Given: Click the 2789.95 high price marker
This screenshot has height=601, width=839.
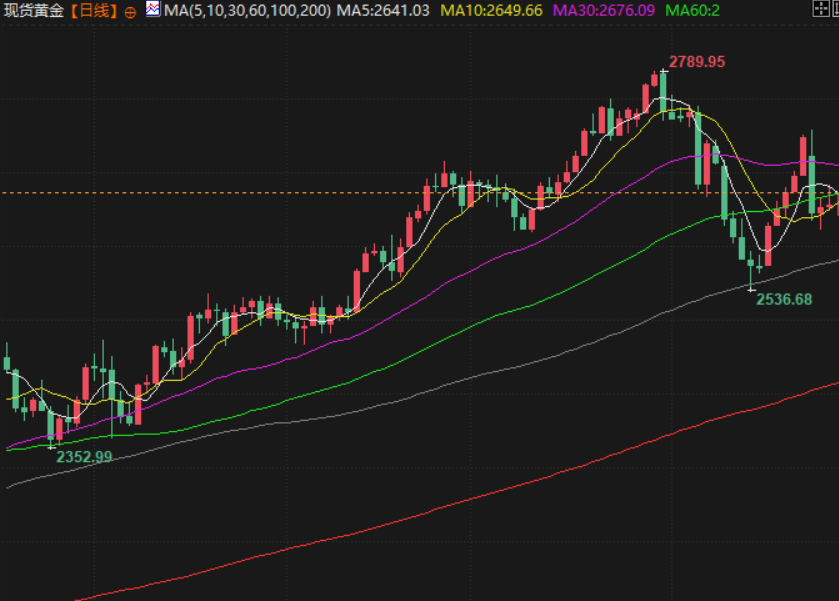Looking at the screenshot, I should (697, 61).
